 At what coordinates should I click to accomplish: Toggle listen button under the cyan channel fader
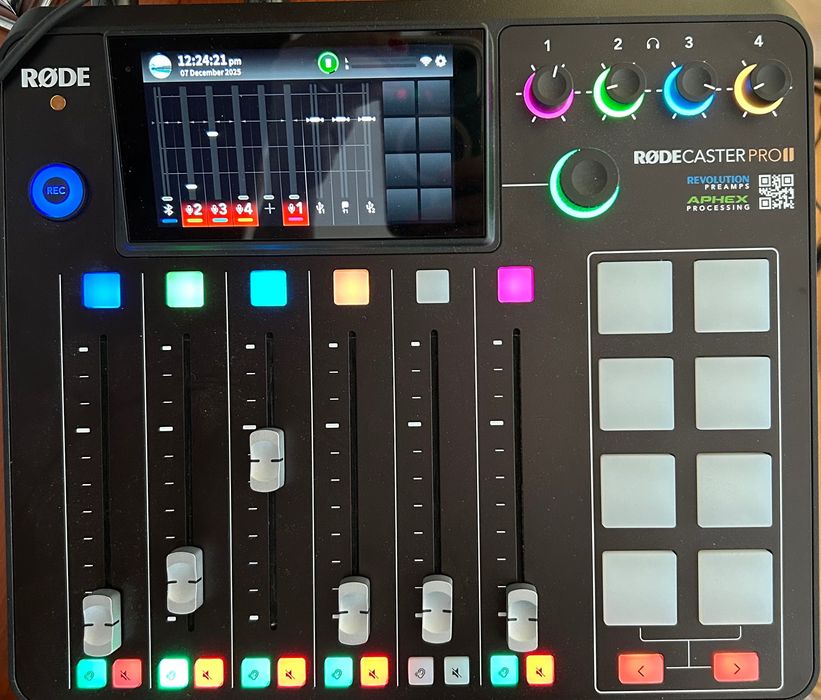click(256, 673)
